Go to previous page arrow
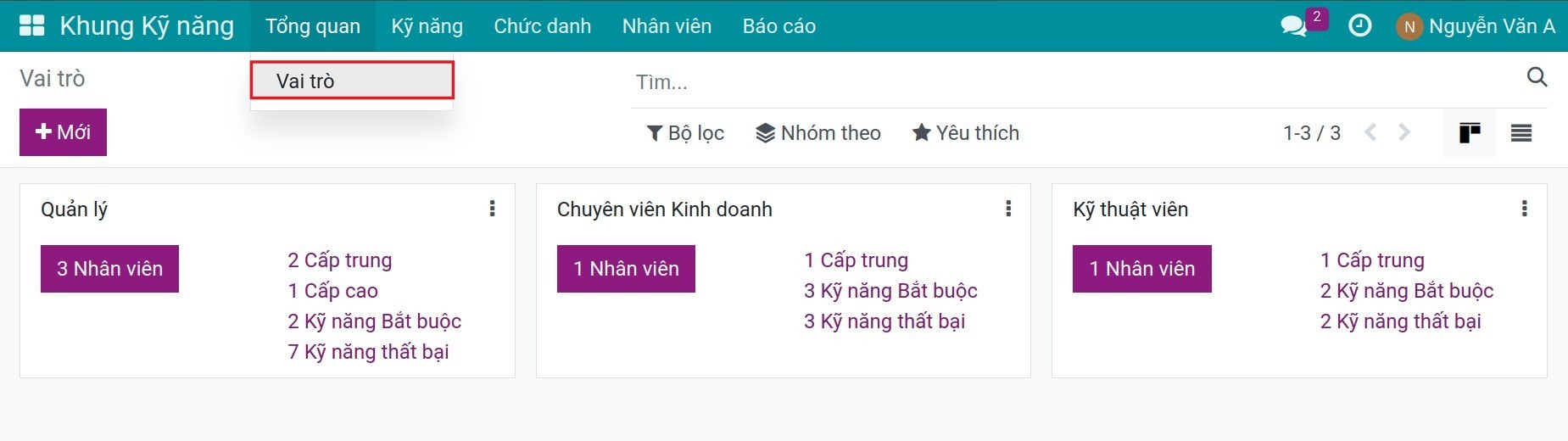 tap(1370, 132)
